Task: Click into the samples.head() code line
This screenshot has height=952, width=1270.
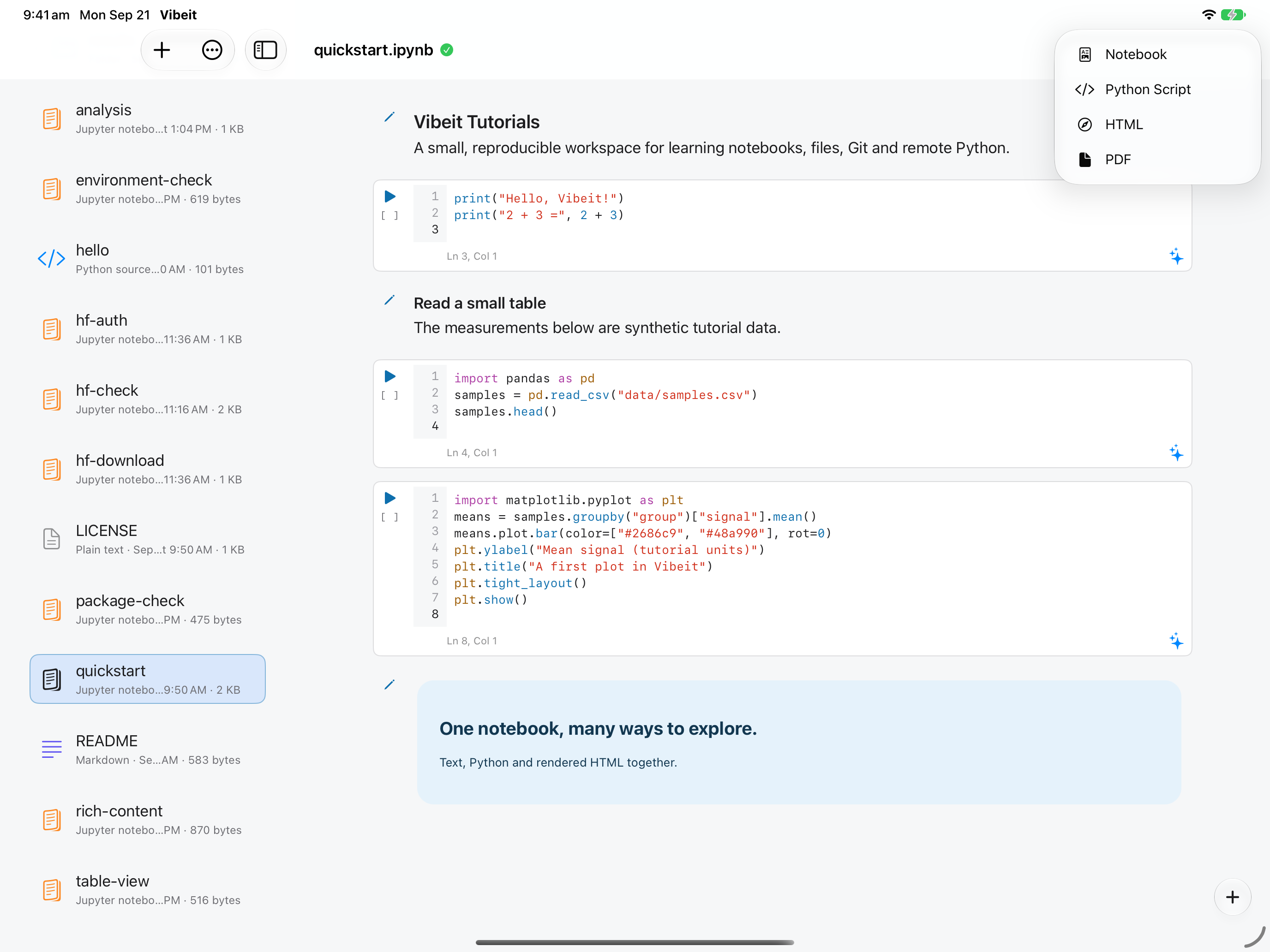Action: 505,411
